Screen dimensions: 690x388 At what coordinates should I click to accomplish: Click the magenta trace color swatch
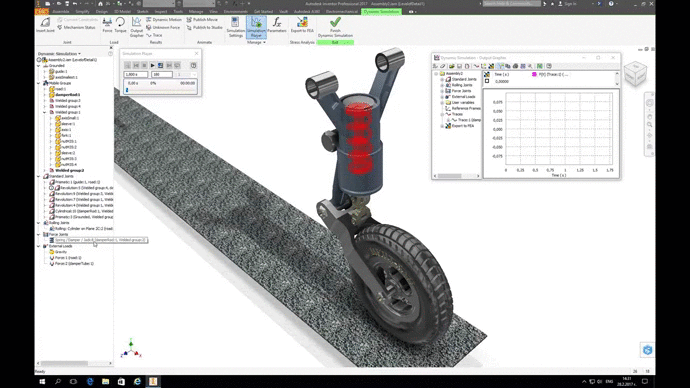coord(534,74)
